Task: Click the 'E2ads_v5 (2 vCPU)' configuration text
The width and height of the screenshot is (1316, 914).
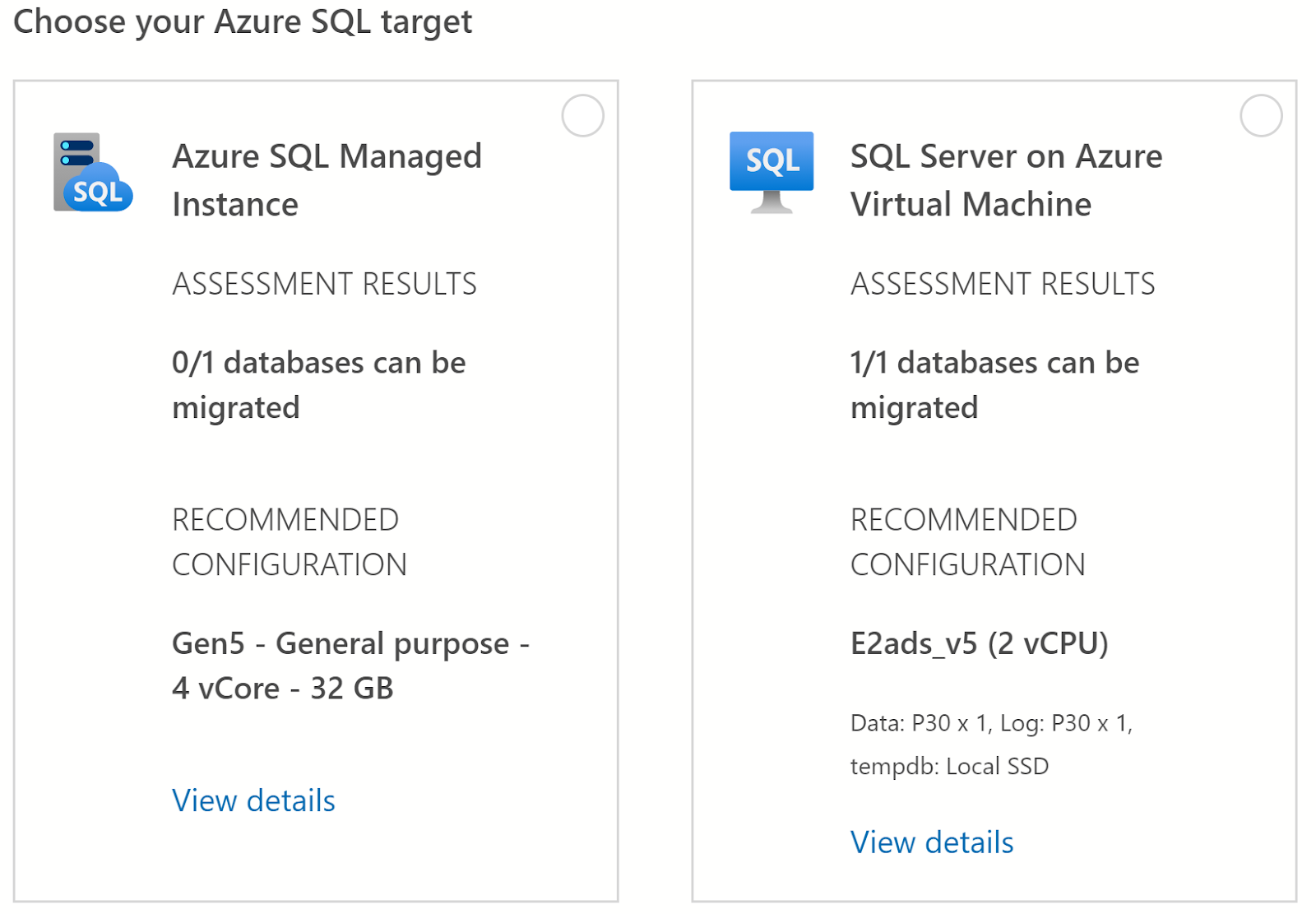Action: point(979,643)
